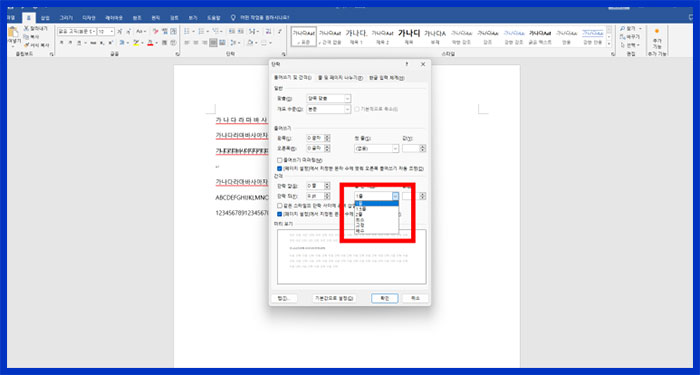This screenshot has height=375, width=700.
Task: Click the spacing after (단락 뒤) spinner field
Action: [318, 196]
